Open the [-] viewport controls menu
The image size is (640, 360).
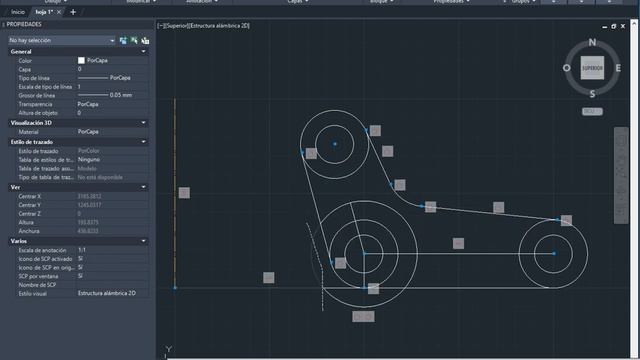(160, 26)
